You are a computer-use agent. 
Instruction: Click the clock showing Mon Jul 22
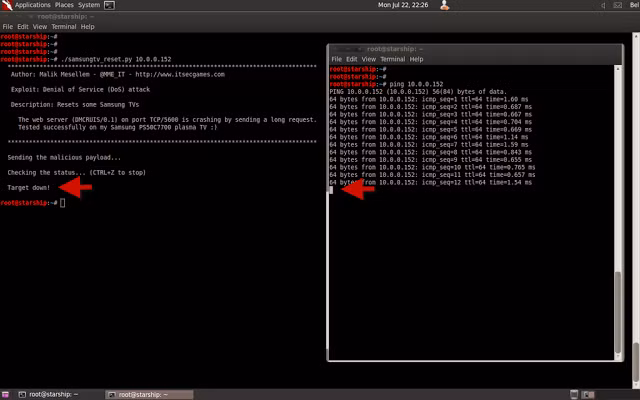[403, 5]
